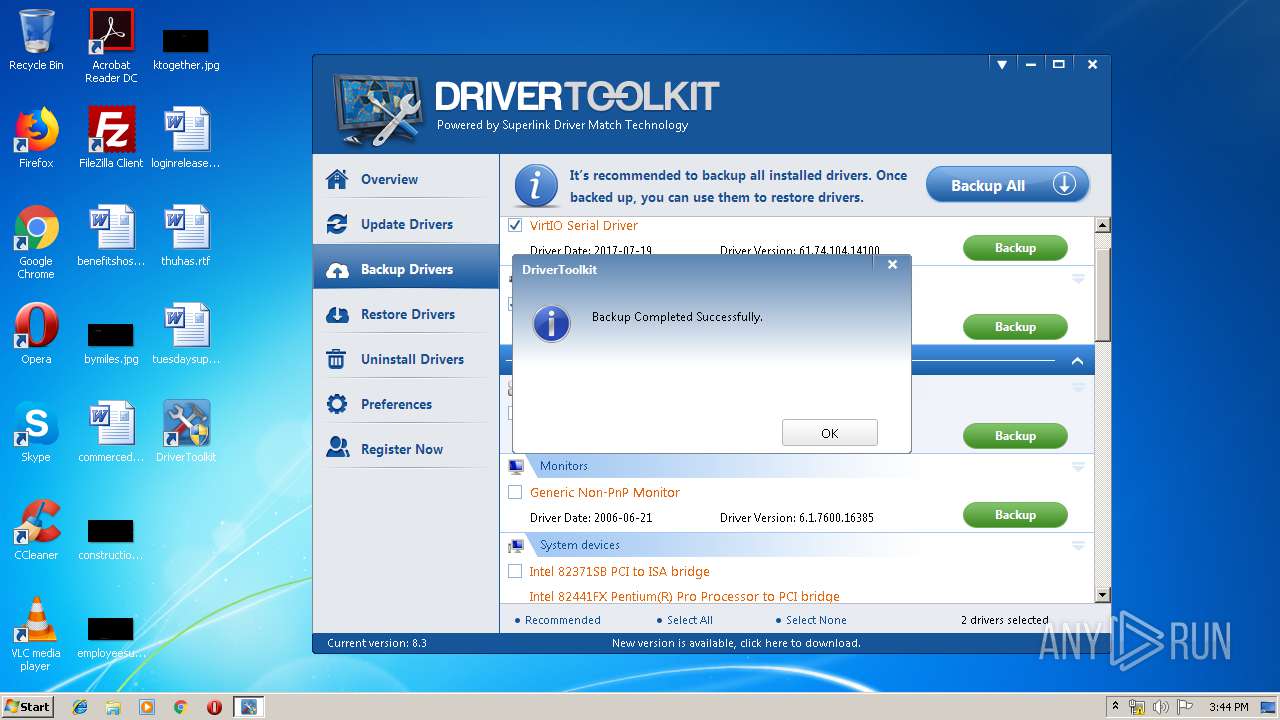Open the CCleaner desktop shortcut
1280x720 pixels.
point(36,530)
